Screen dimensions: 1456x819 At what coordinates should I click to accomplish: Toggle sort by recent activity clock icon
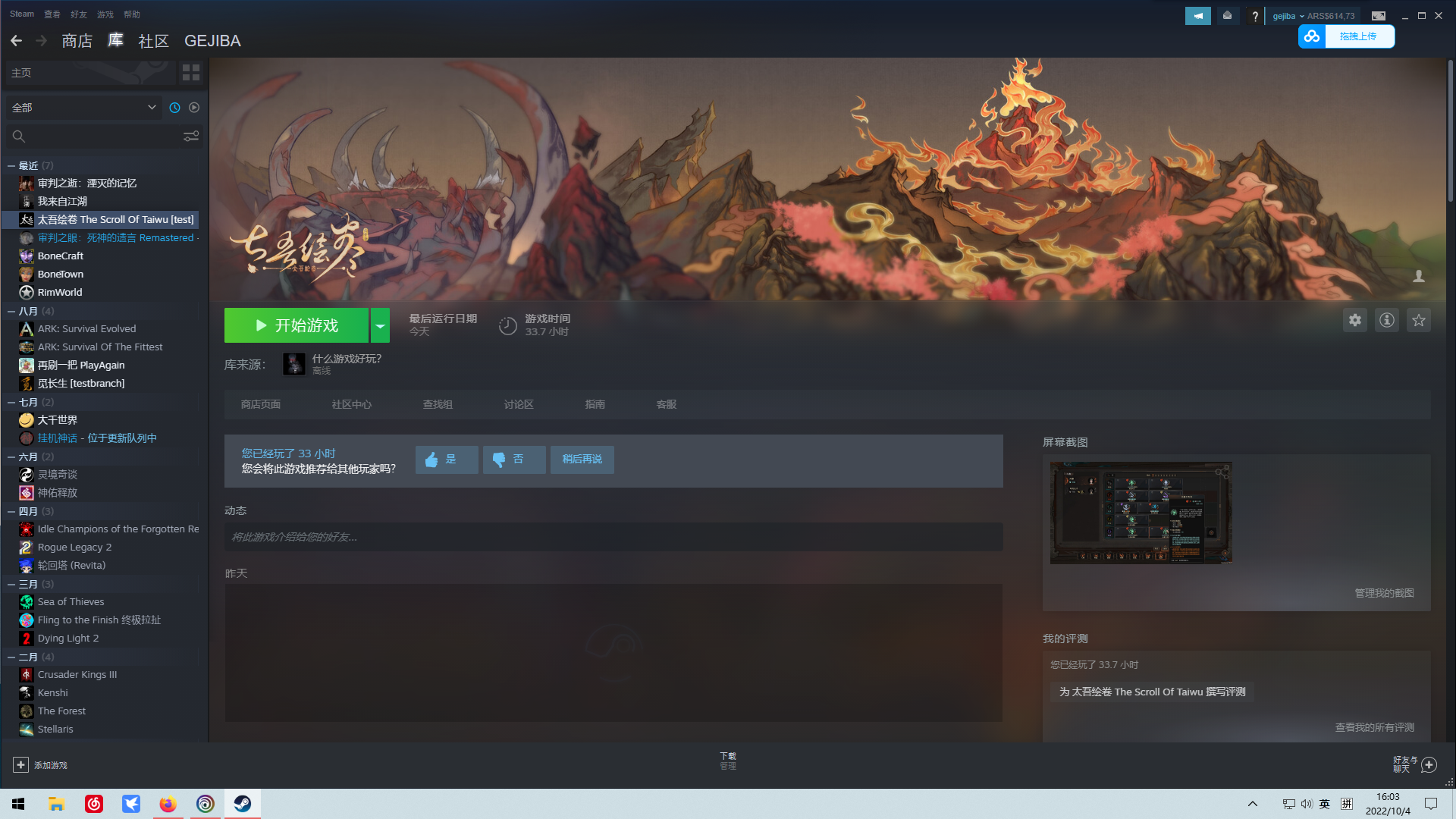[174, 108]
